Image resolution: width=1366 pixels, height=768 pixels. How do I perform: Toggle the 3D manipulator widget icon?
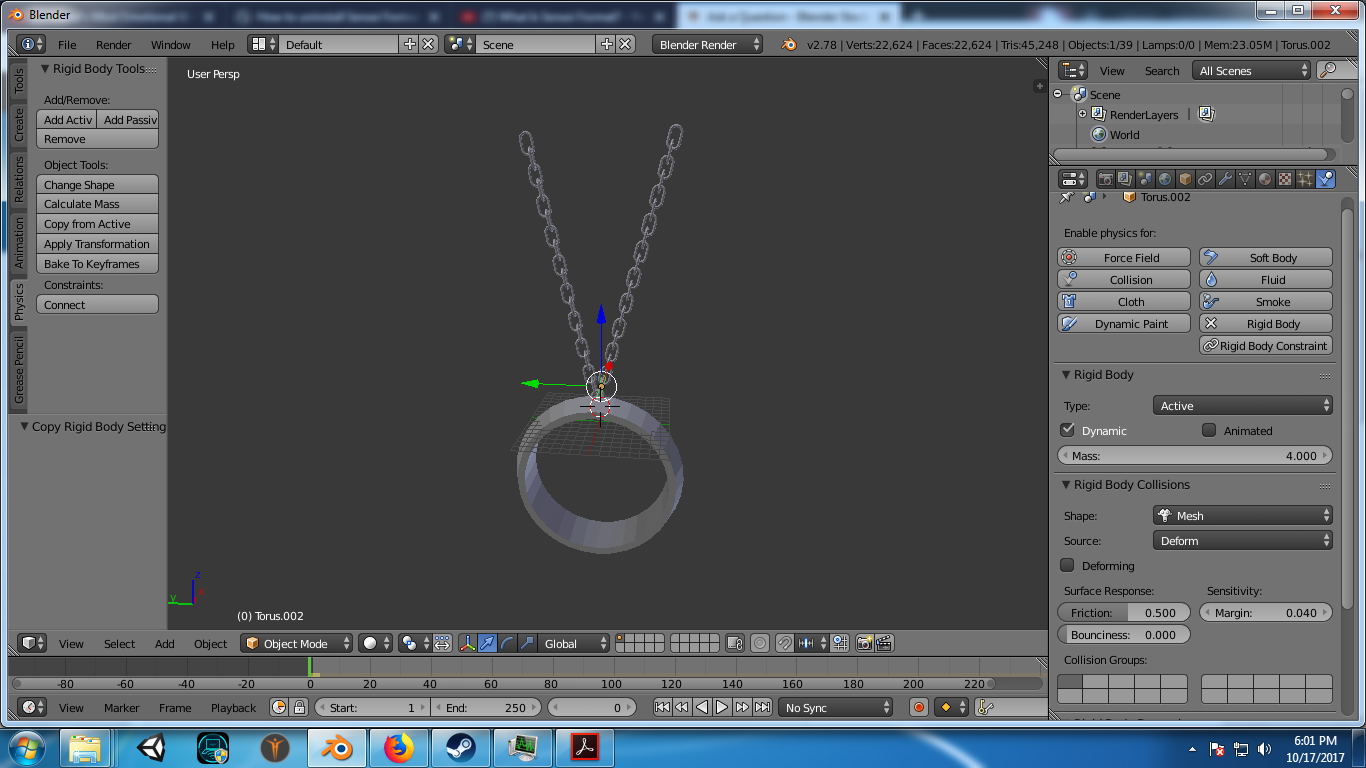[x=467, y=643]
